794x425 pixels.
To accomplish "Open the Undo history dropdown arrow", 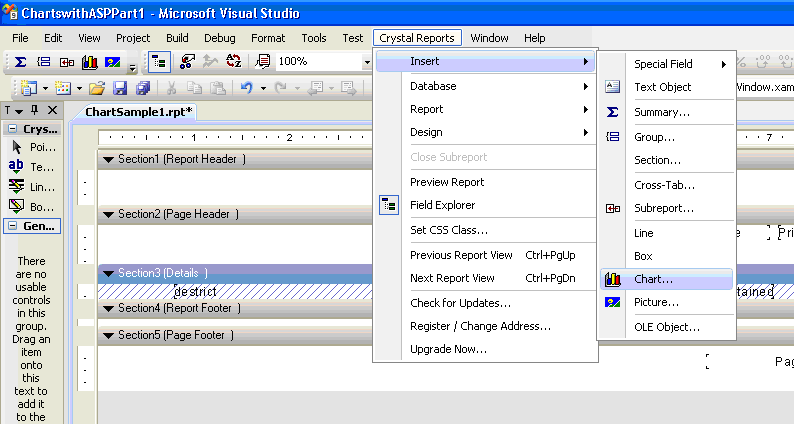I will point(263,89).
